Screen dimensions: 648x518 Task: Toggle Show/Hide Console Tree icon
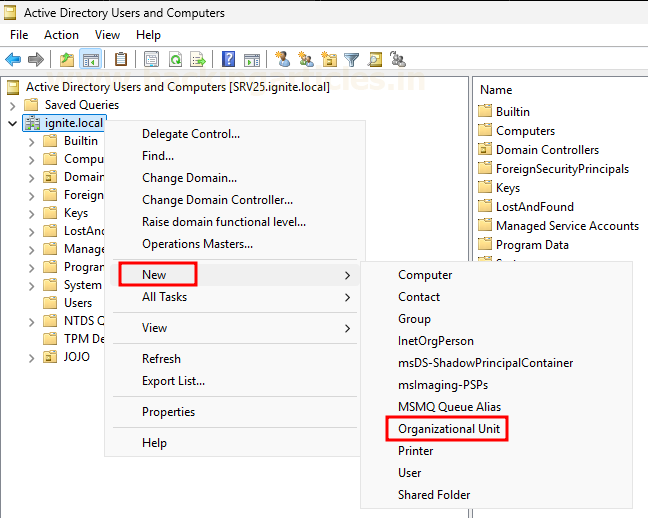point(90,60)
